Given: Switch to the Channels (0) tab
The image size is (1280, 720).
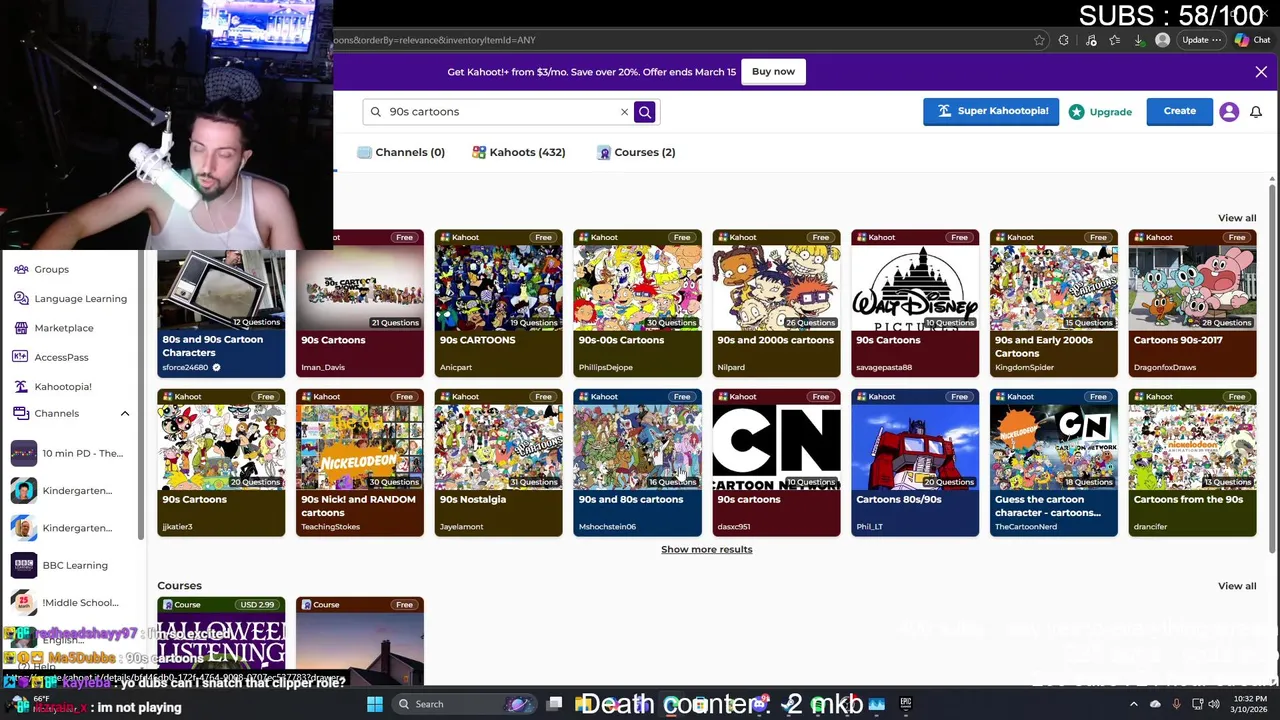Looking at the screenshot, I should [x=401, y=152].
